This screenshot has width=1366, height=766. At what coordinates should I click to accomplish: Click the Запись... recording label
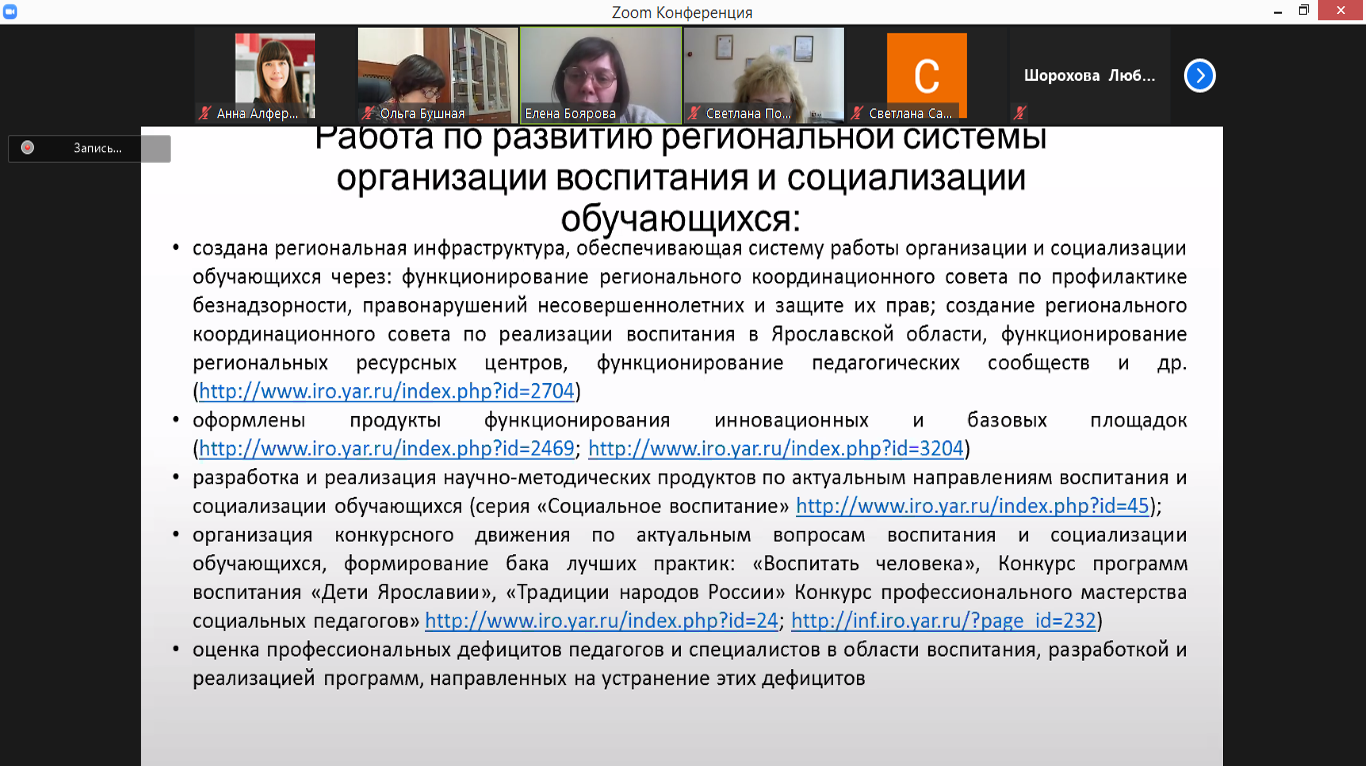click(x=97, y=148)
